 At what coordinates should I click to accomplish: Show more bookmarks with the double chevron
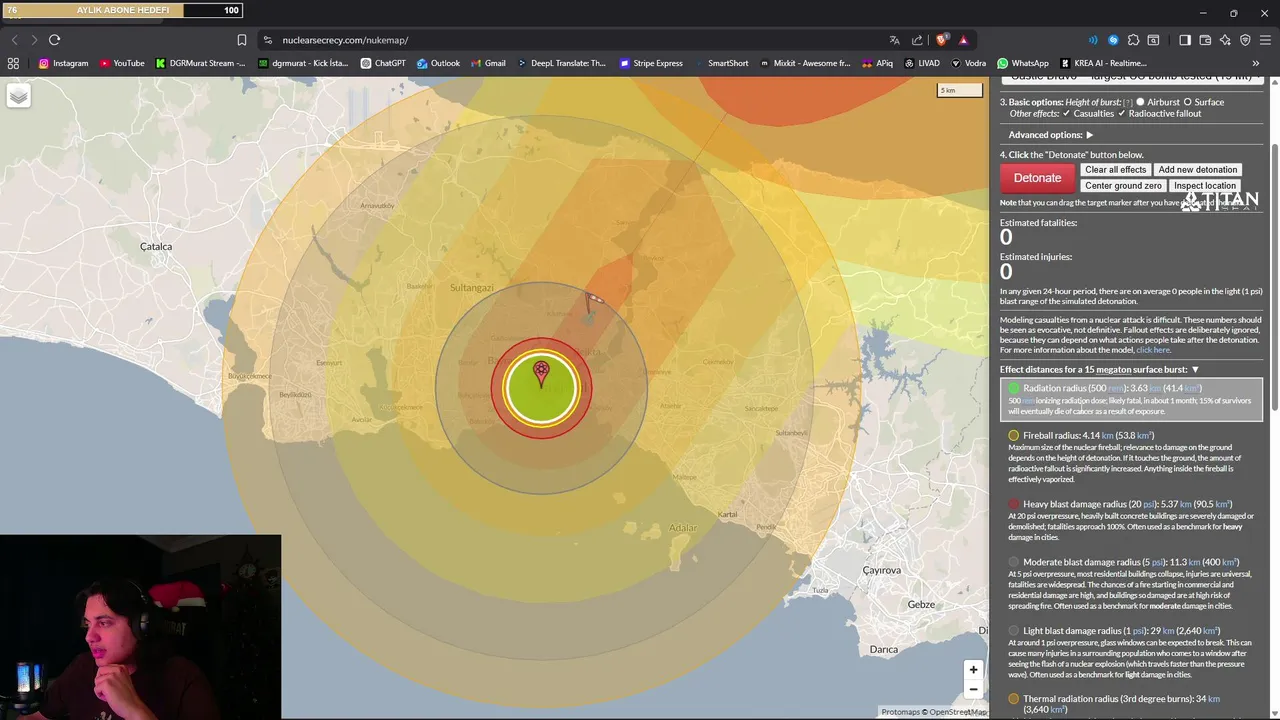(x=1256, y=63)
